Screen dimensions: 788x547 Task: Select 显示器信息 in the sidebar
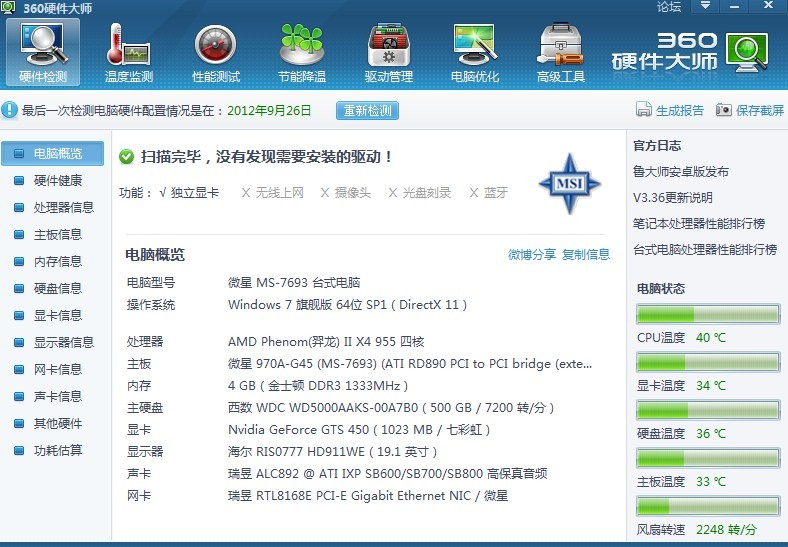coord(53,343)
